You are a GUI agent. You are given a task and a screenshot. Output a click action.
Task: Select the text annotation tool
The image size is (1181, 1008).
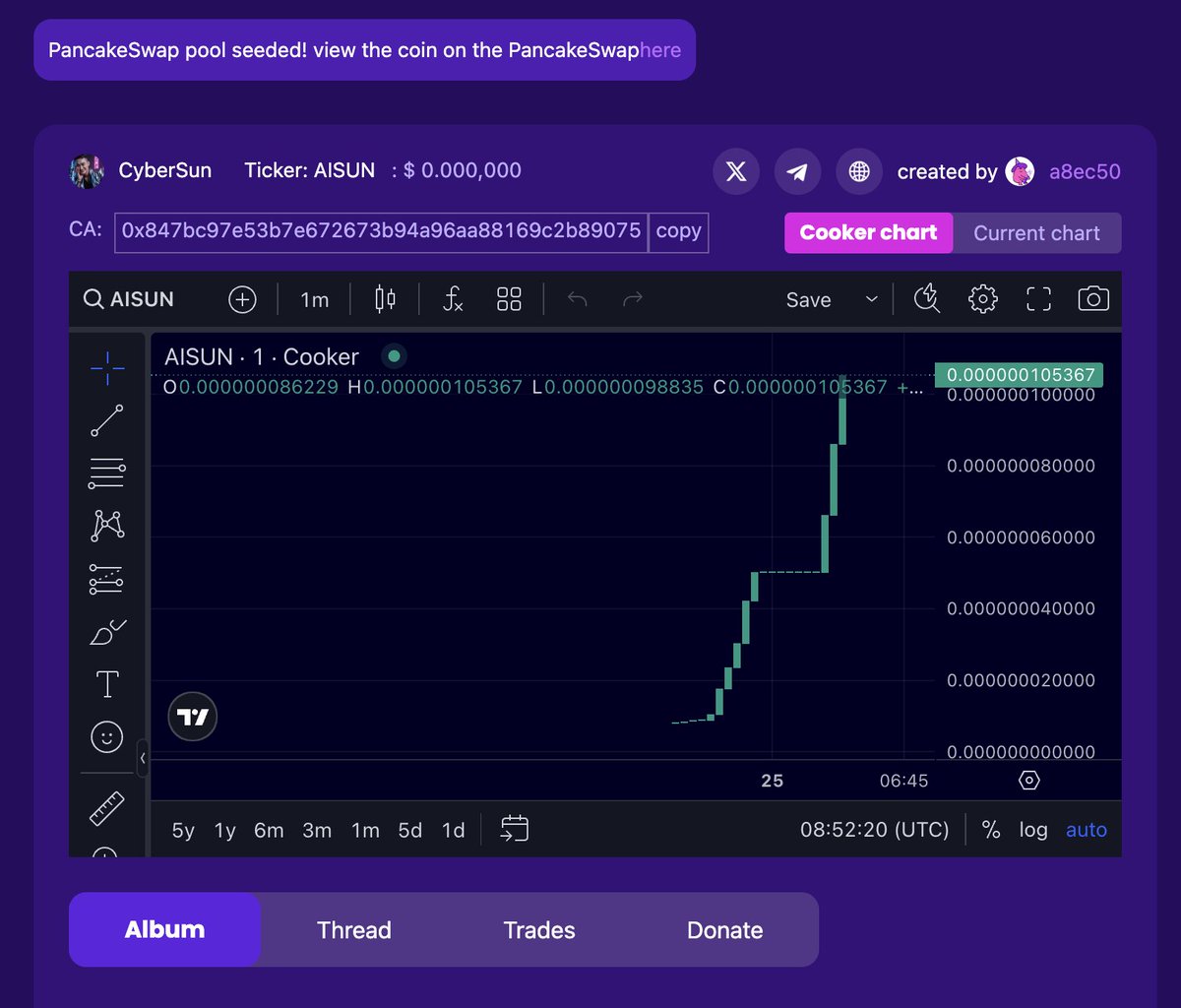[x=107, y=684]
